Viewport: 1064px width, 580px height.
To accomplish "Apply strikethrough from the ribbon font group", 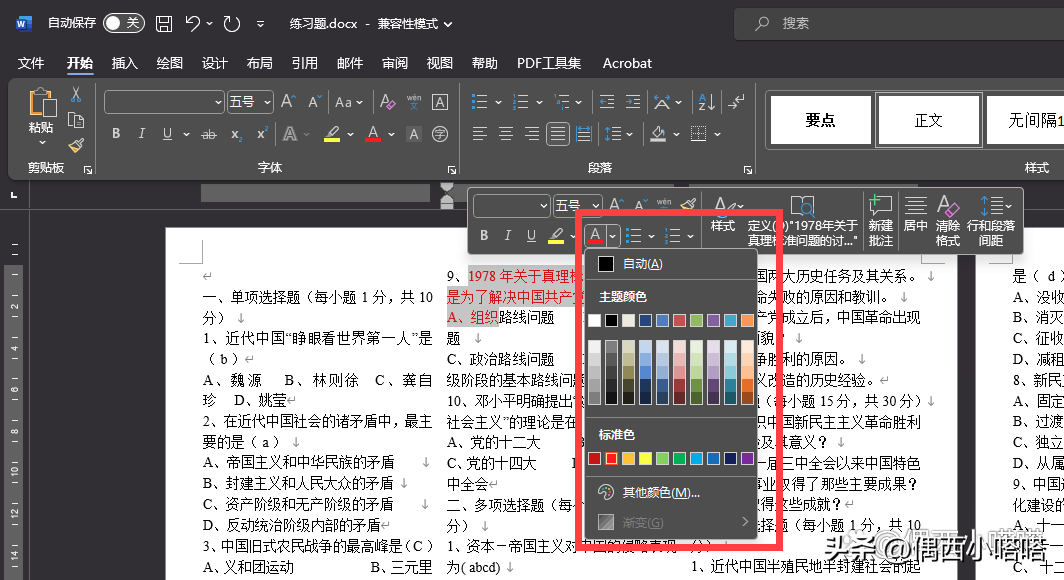I will coord(209,134).
